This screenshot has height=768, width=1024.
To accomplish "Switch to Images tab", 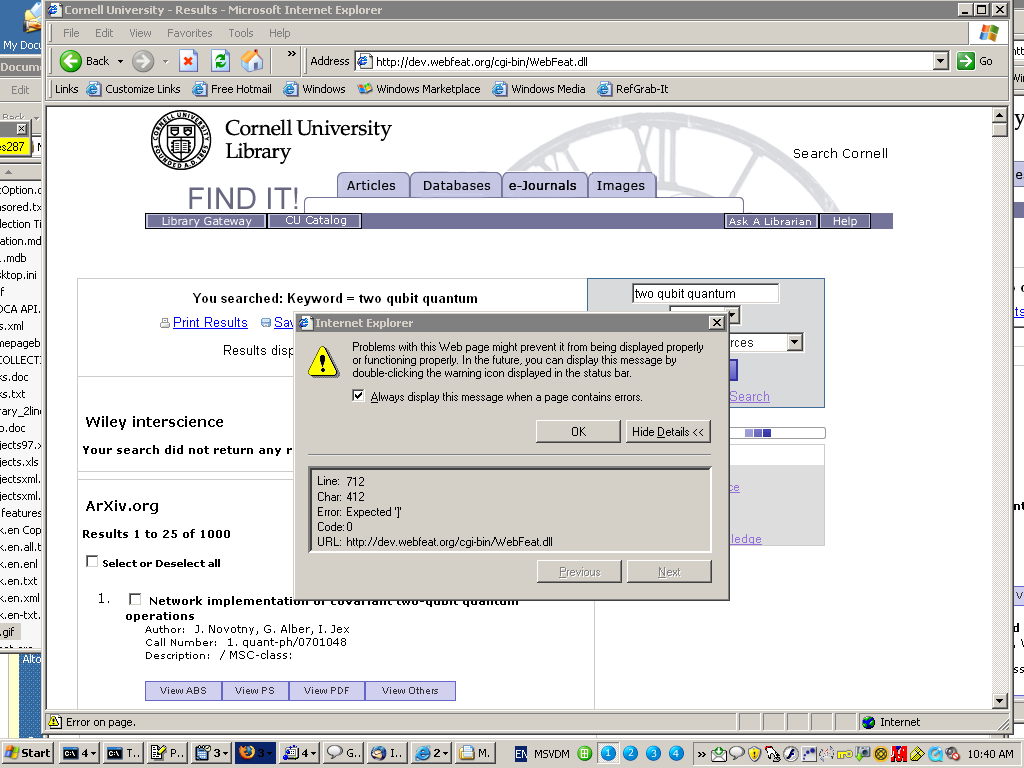I will (x=621, y=185).
